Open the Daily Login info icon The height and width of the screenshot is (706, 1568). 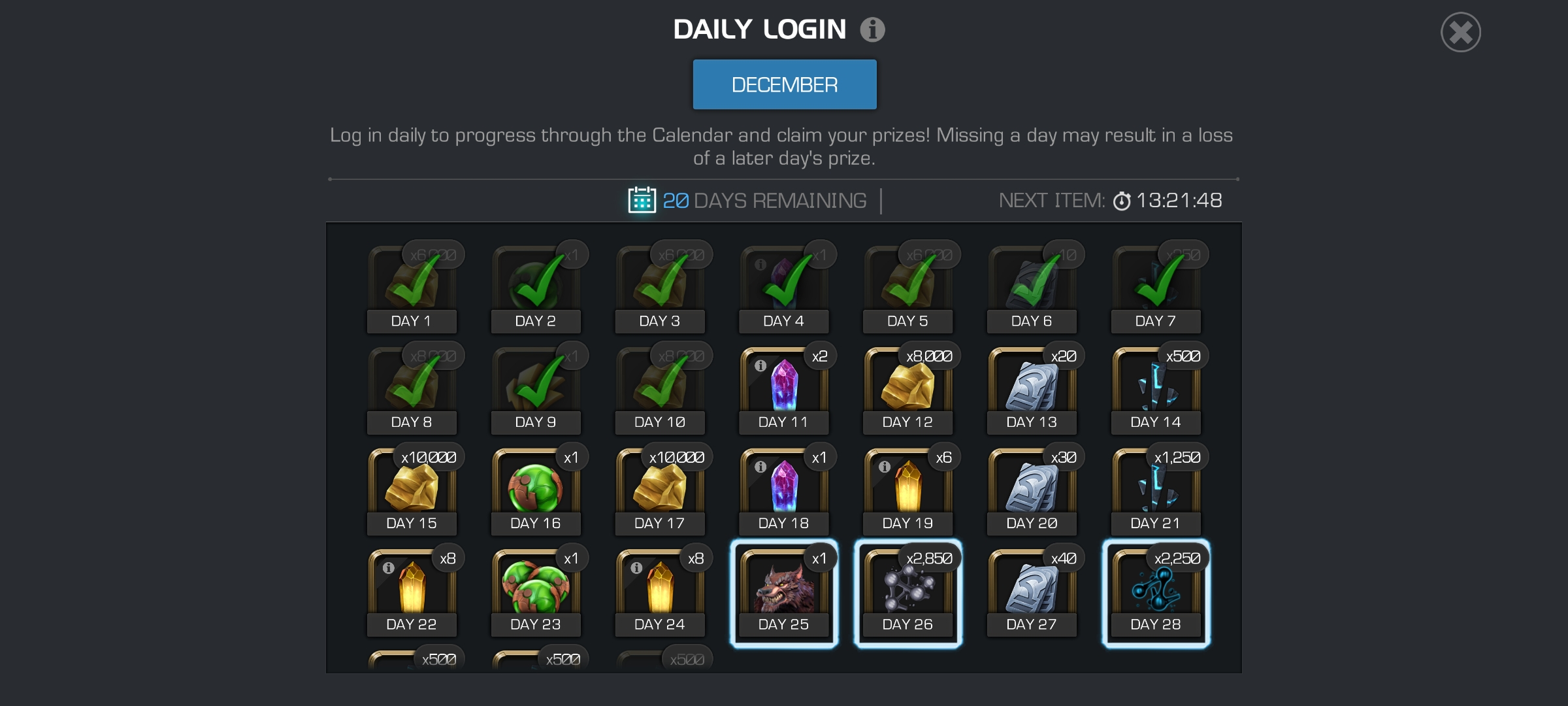point(872,29)
